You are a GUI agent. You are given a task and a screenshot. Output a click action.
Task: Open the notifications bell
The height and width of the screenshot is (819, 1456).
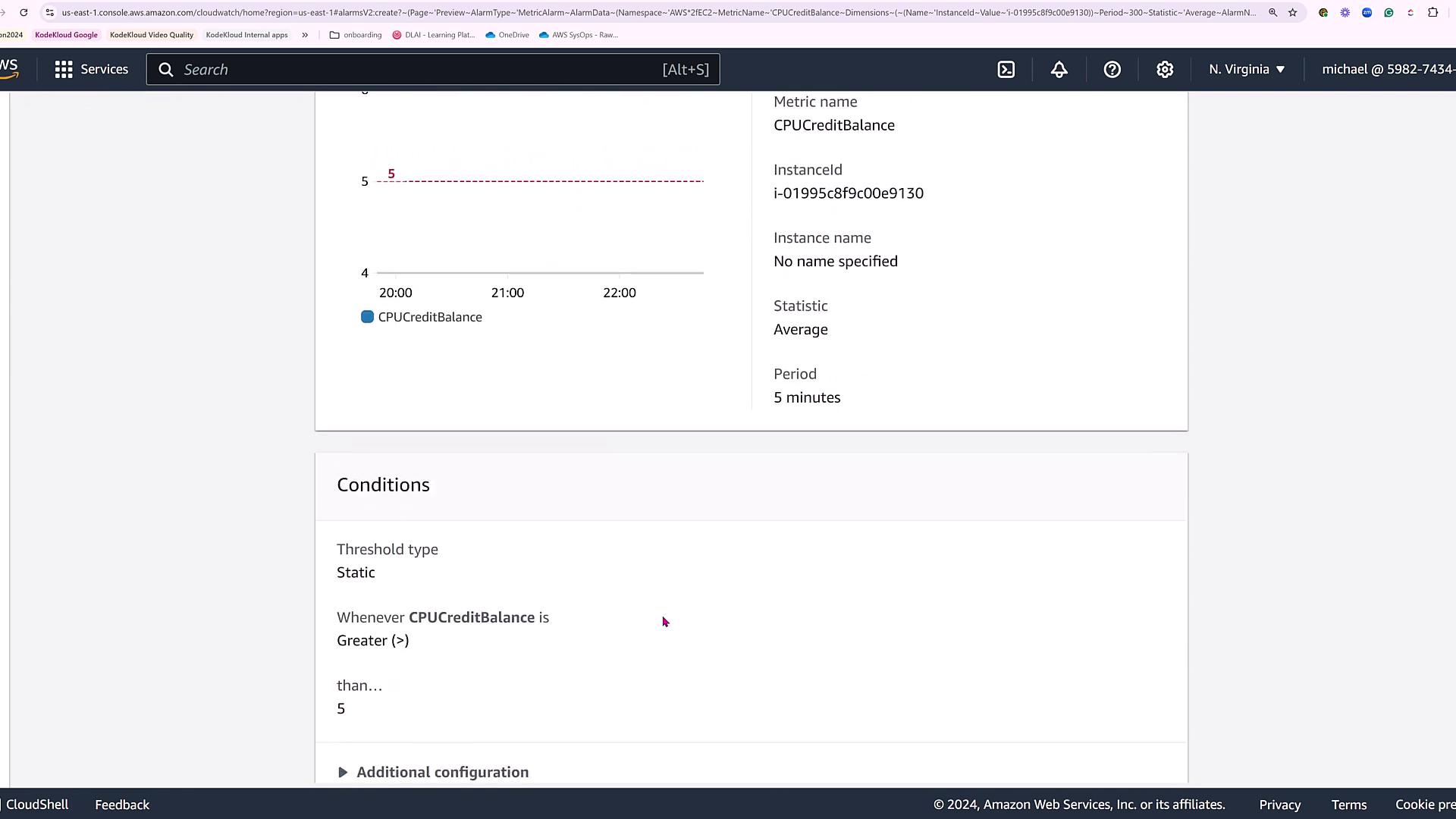point(1059,70)
